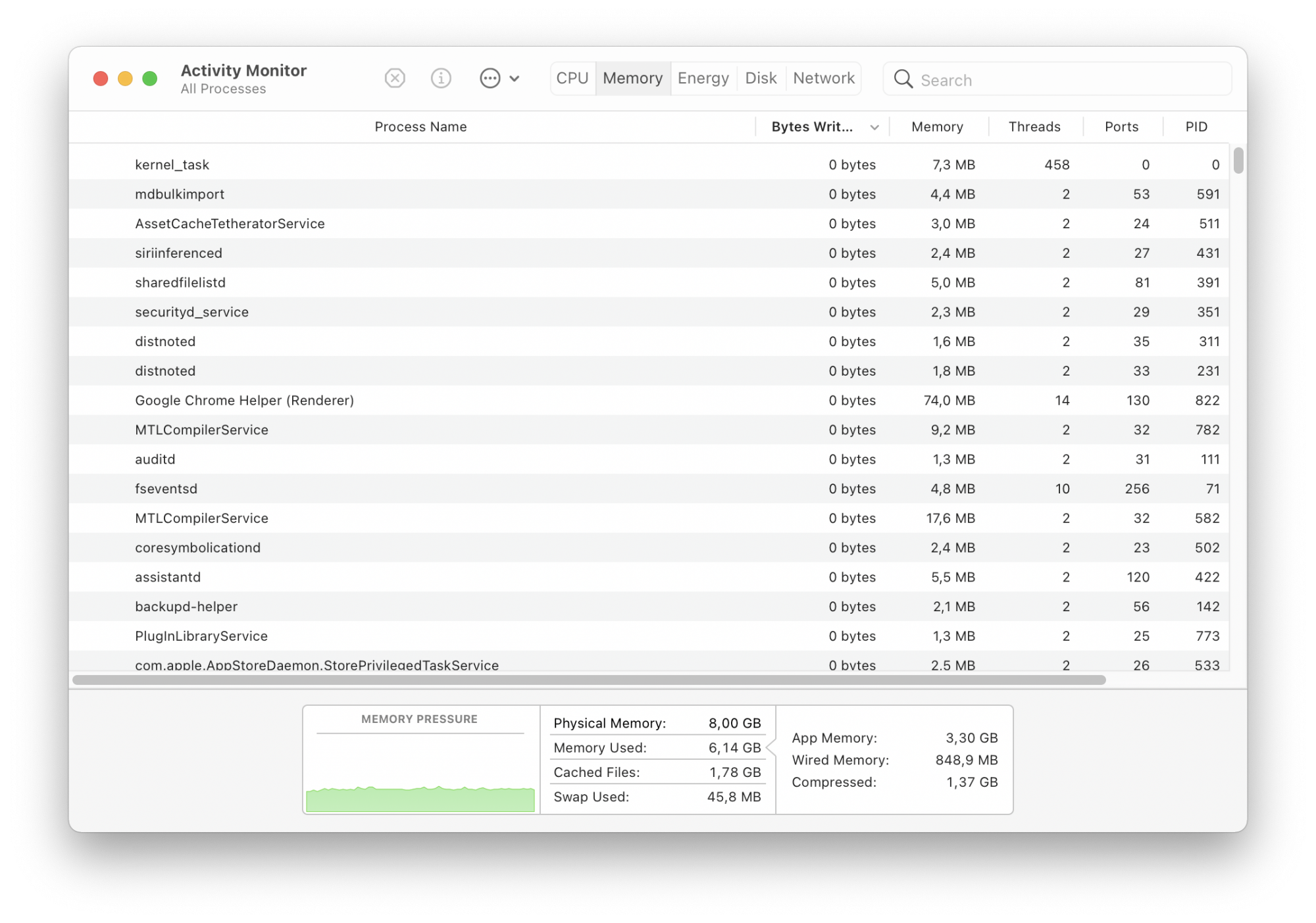Click the yellow minimize window button
1316x923 pixels.
click(x=125, y=79)
